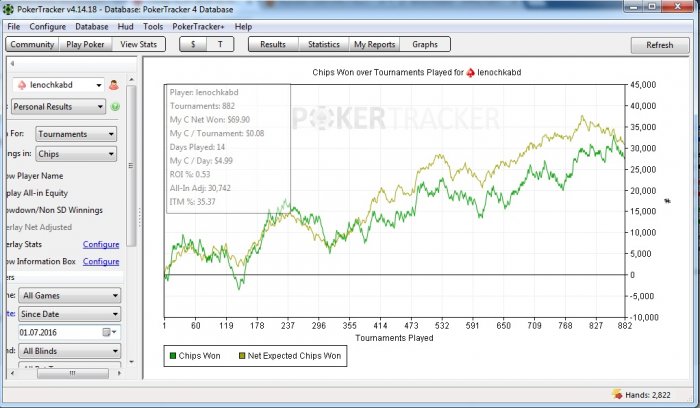Switch to the Play Poker tab
The height and width of the screenshot is (408, 700).
tap(85, 44)
